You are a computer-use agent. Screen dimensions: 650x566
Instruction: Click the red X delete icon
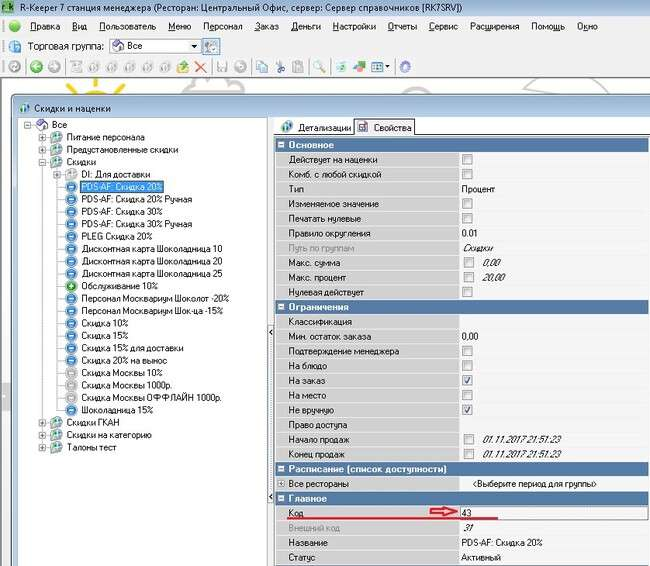coord(200,67)
